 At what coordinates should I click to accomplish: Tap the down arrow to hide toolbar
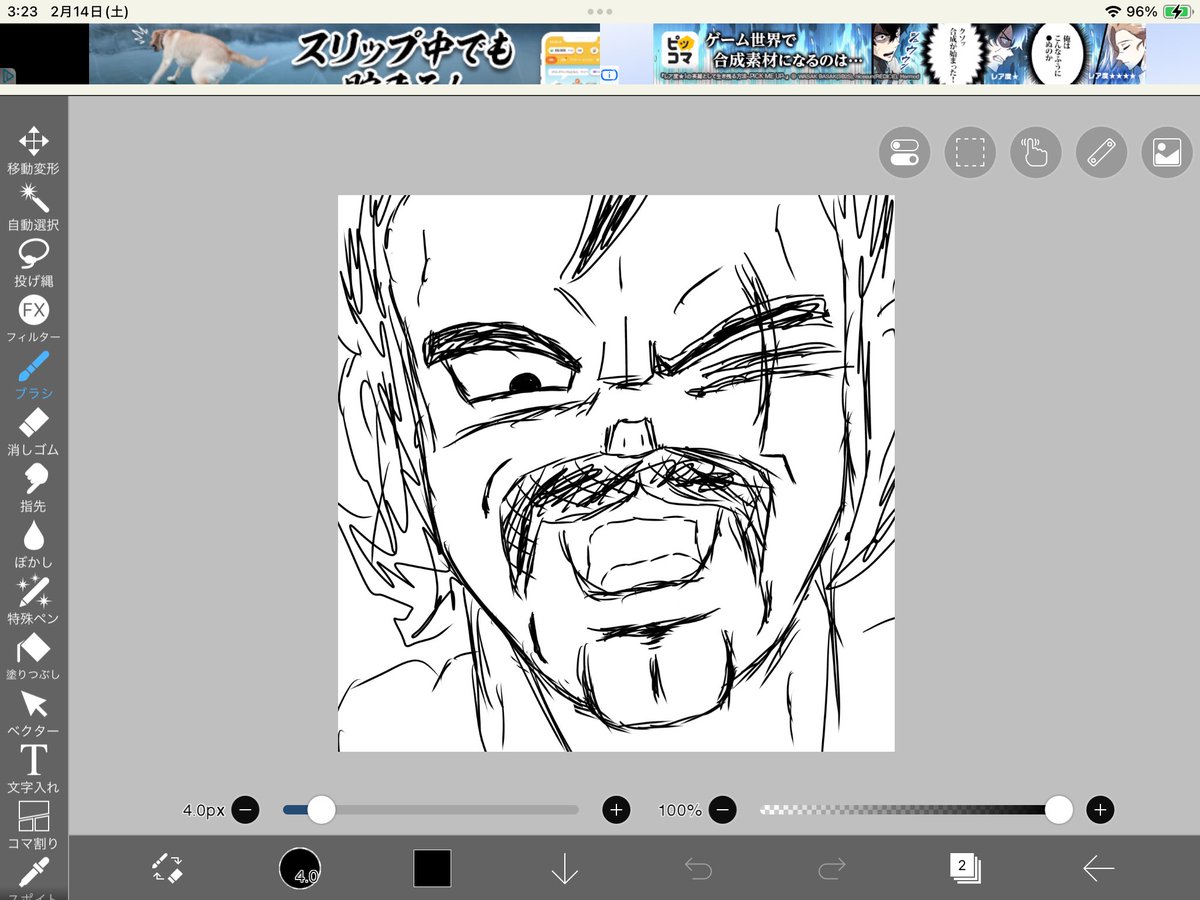565,868
